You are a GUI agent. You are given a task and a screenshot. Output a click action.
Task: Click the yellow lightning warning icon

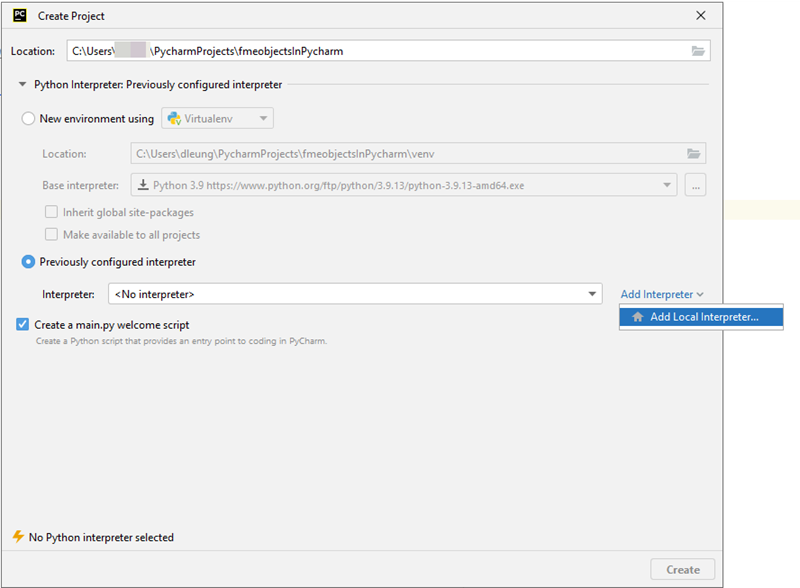pos(17,537)
